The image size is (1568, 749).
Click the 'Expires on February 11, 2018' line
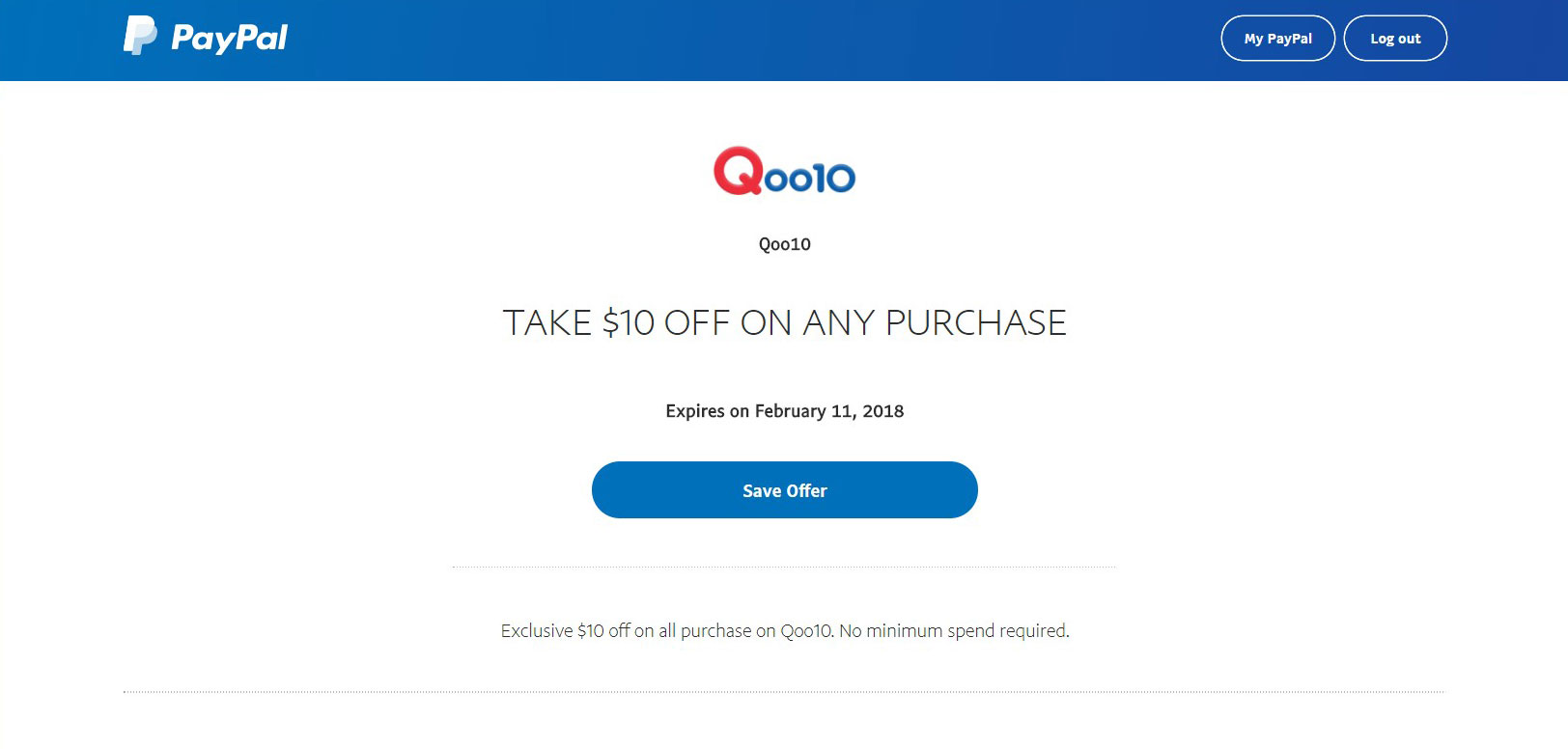pos(784,410)
